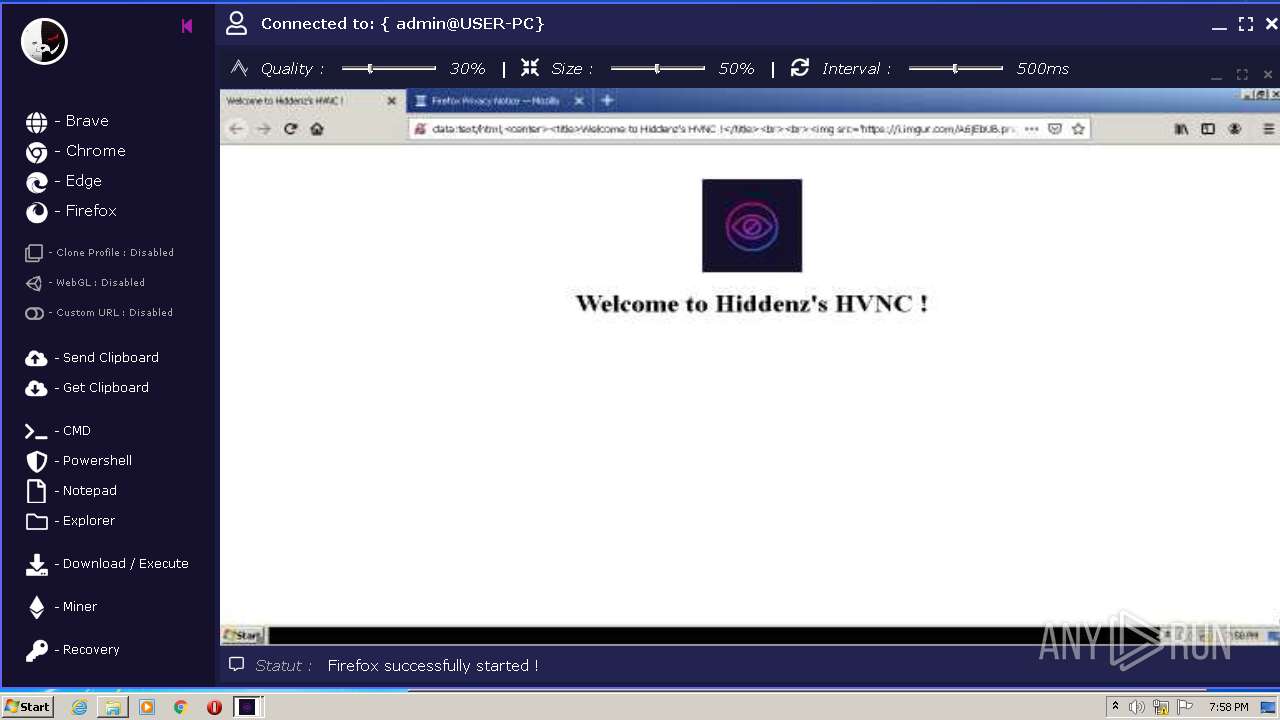1280x720 pixels.
Task: Click the connected user profile icon
Action: [x=236, y=23]
